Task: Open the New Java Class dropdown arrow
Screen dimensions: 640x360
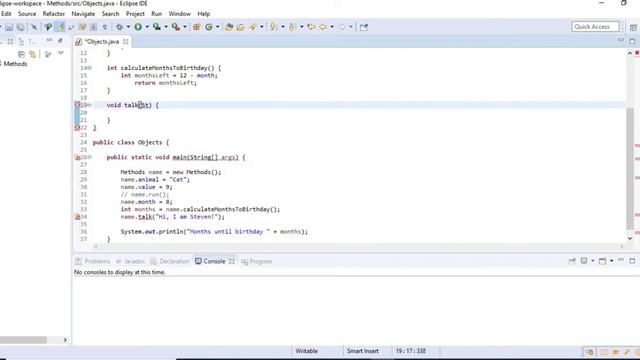Action: 218,27
